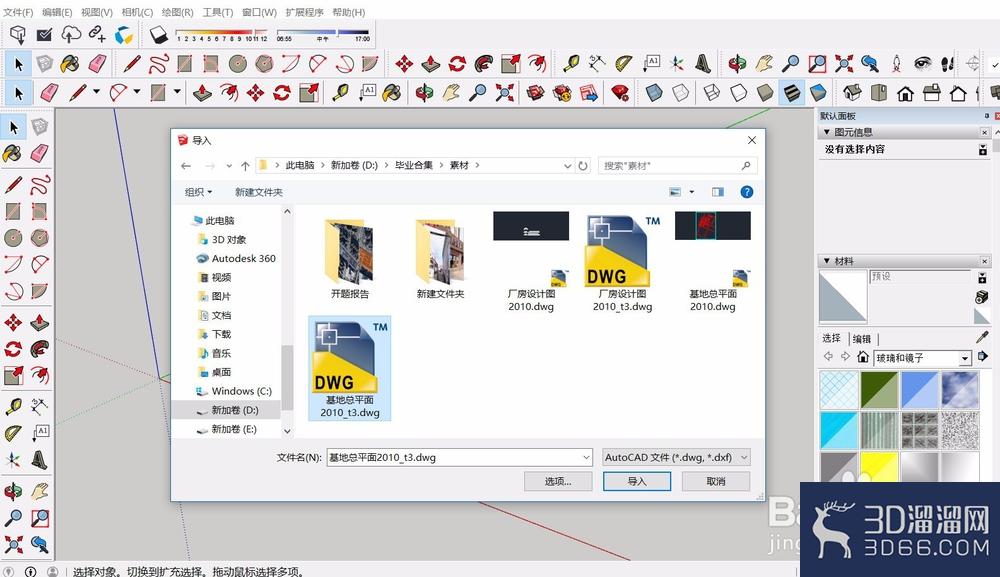Click the 导入 button
1000x577 pixels.
[x=636, y=481]
